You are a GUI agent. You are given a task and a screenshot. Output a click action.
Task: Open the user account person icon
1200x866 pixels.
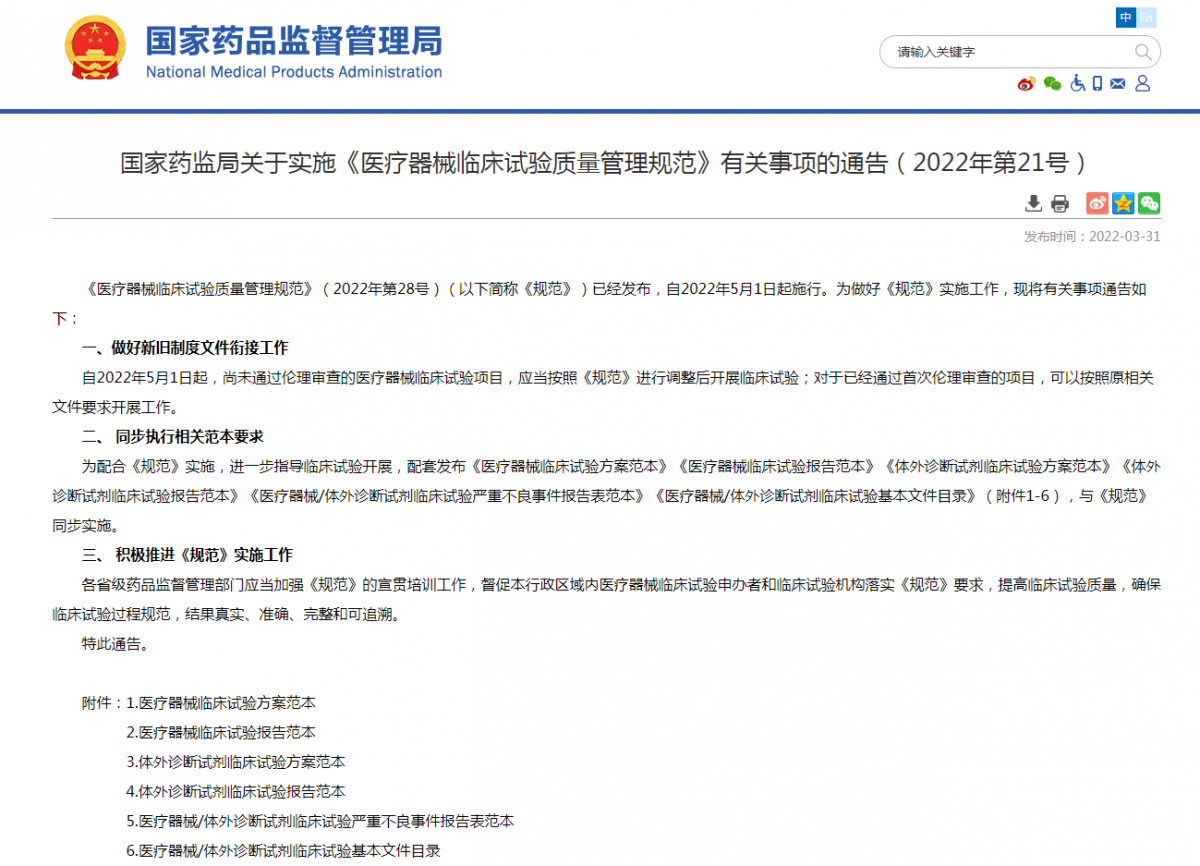1143,84
